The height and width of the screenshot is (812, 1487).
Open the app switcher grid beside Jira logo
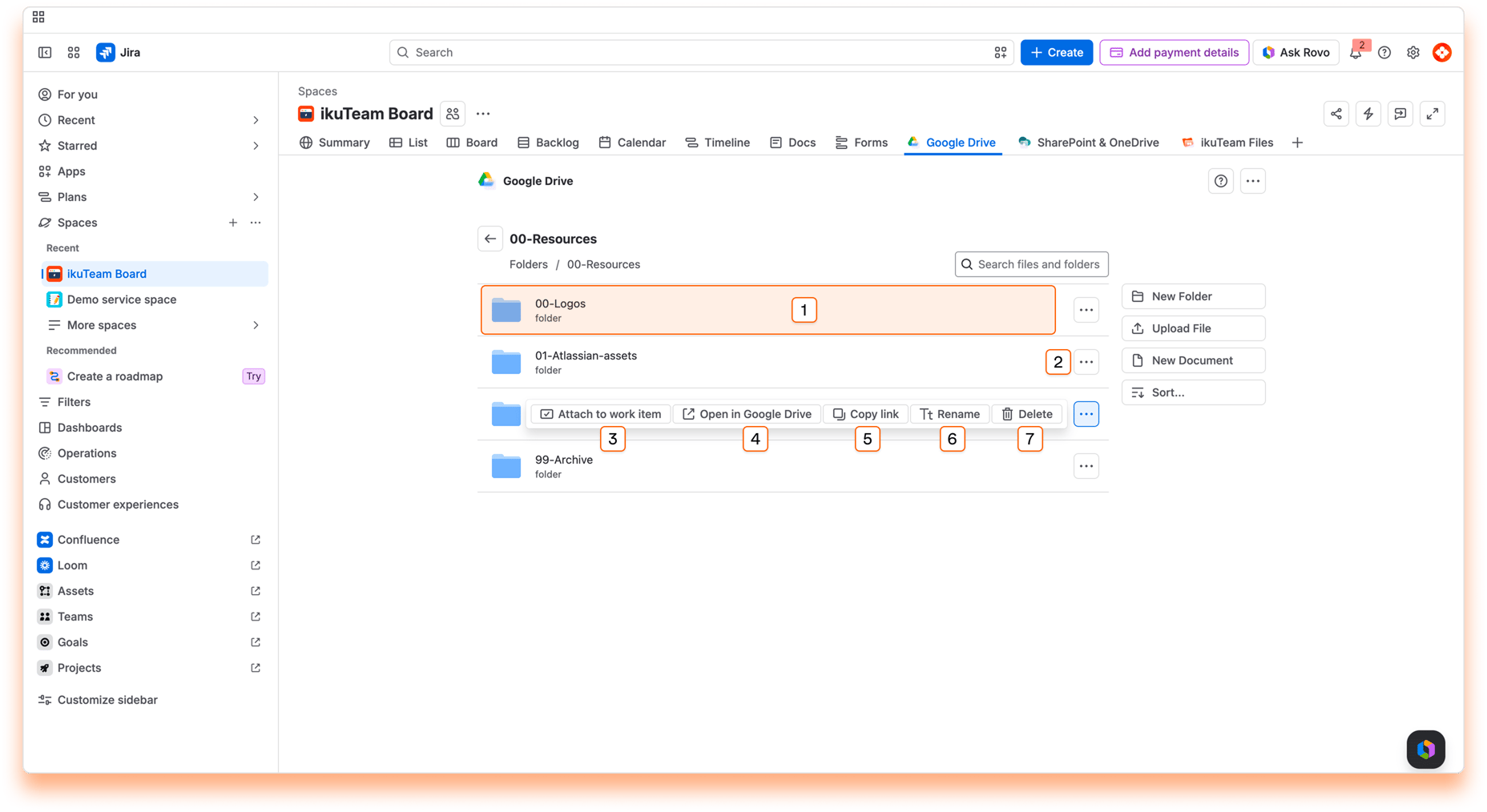74,52
